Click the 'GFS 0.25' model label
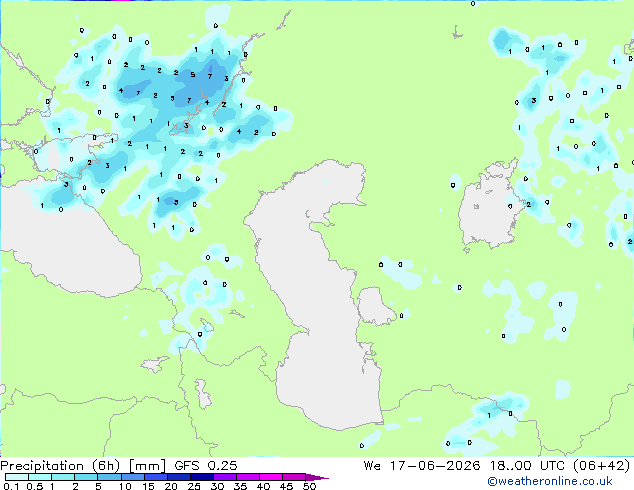 point(206,466)
